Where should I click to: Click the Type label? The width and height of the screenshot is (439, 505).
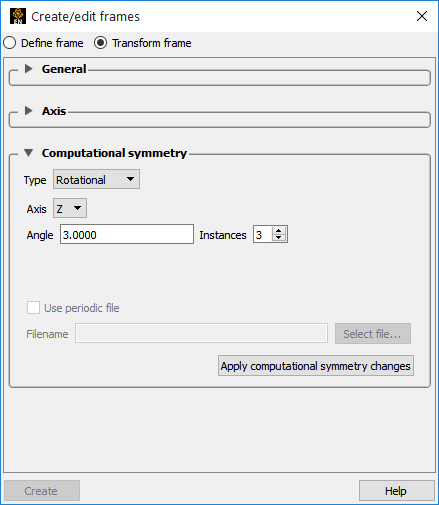[35, 180]
